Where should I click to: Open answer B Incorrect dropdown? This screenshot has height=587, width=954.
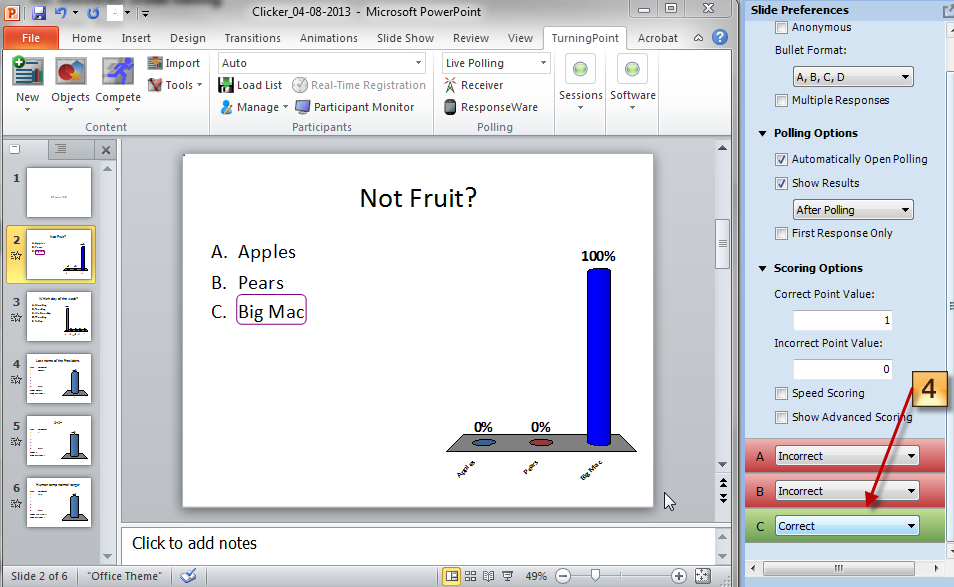pos(847,491)
